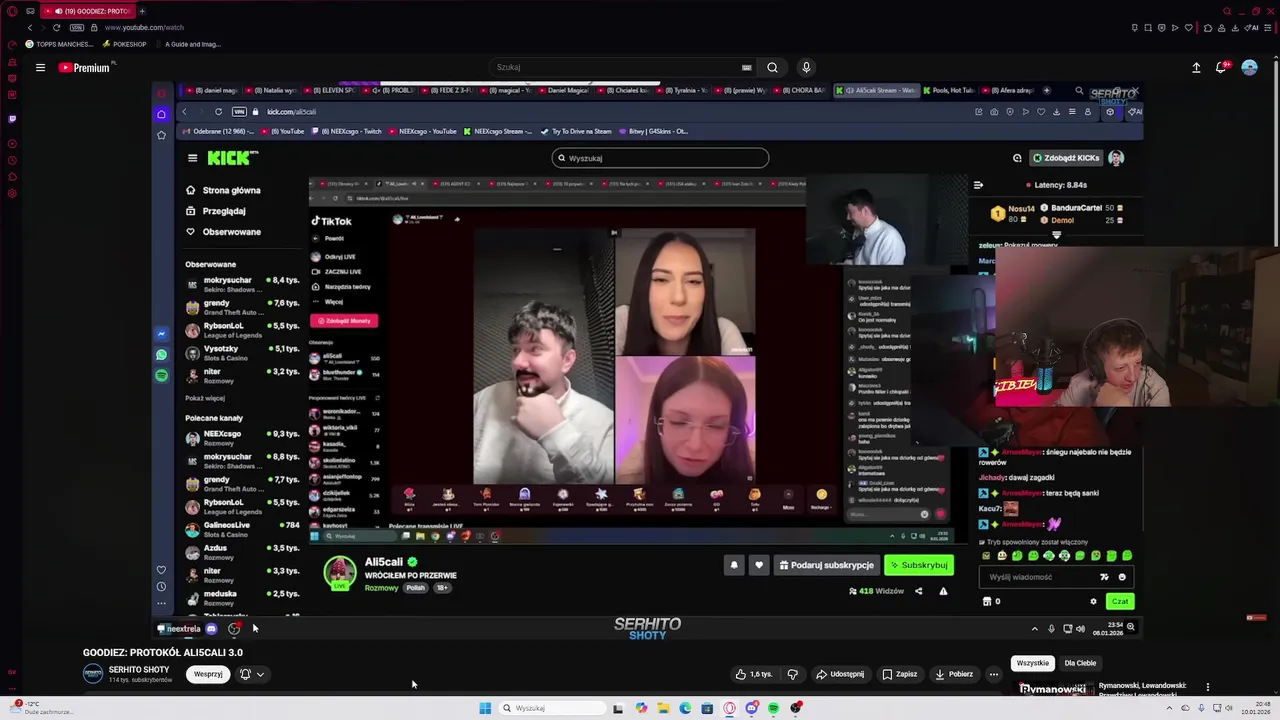Open SERHITO SHOTY channel avatar

click(x=93, y=674)
